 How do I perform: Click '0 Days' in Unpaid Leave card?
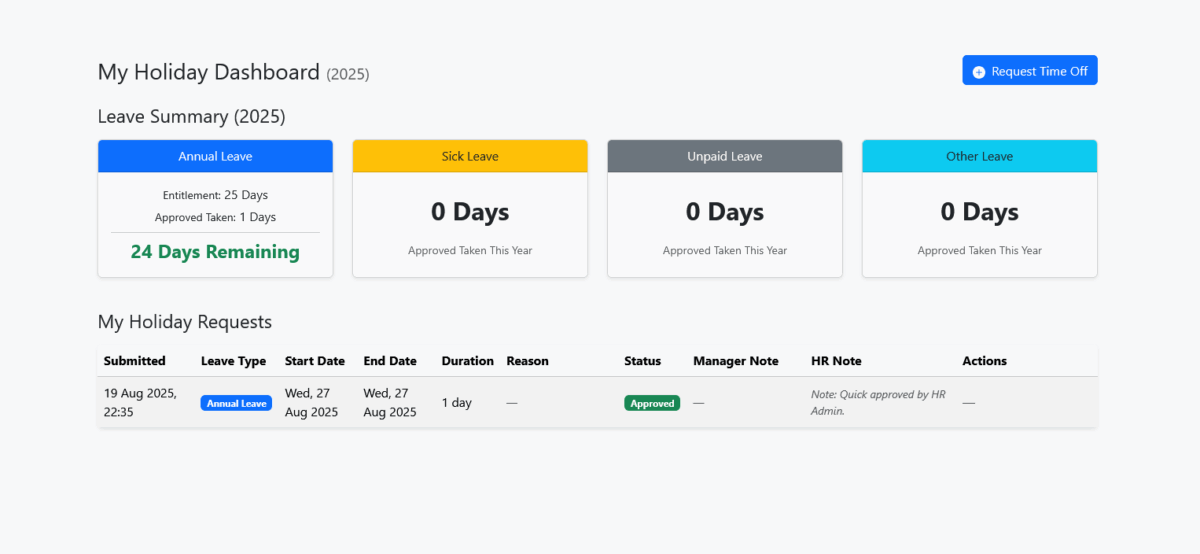click(725, 212)
